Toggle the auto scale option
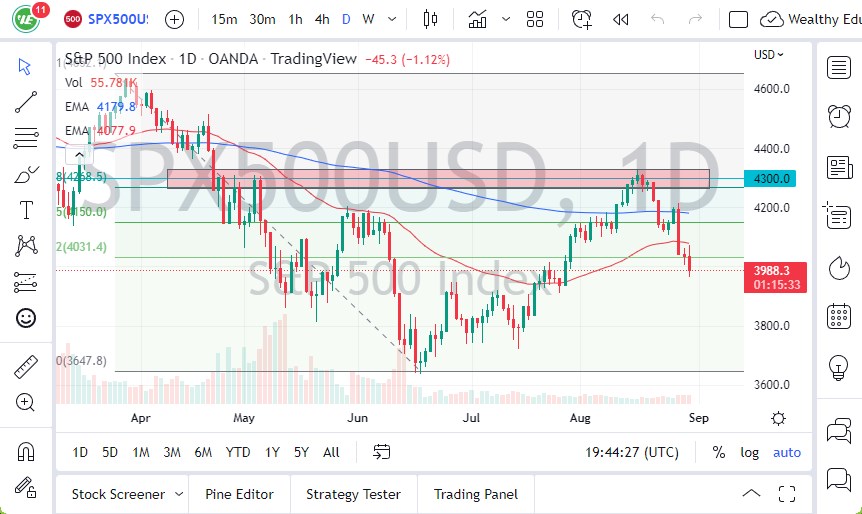 pos(787,452)
